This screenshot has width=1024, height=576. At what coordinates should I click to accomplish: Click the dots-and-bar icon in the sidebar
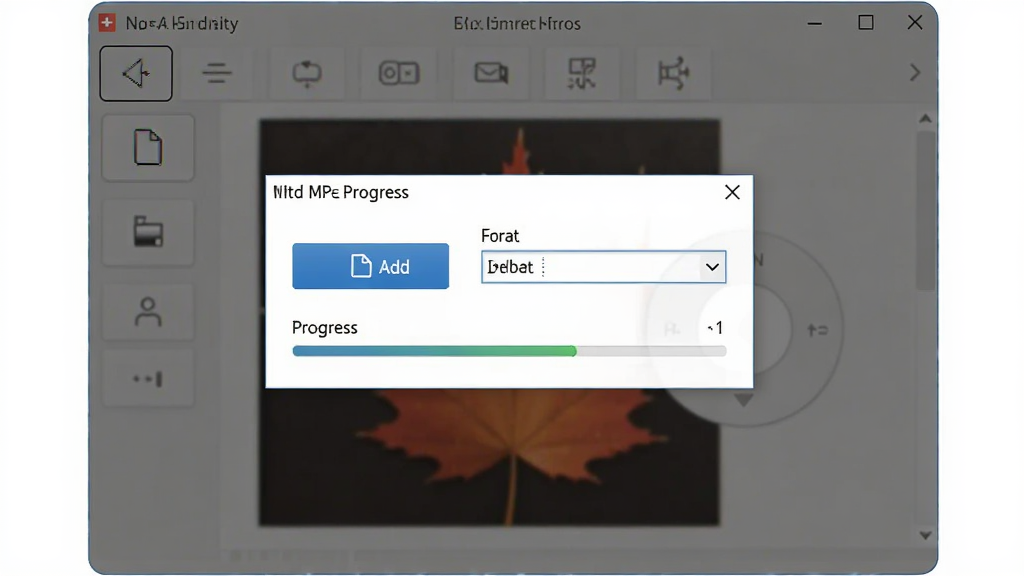pyautogui.click(x=148, y=379)
